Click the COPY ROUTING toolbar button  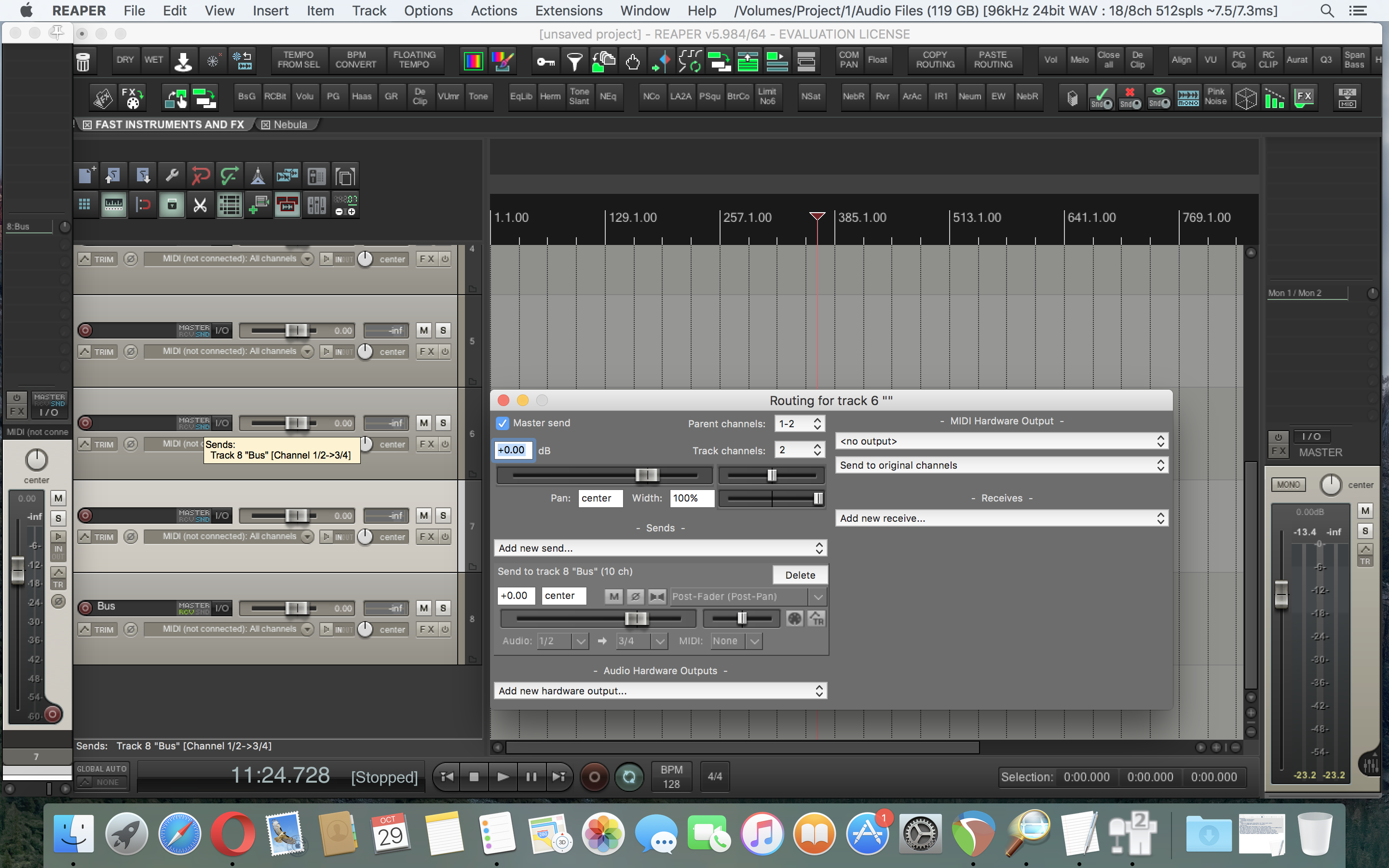click(935, 60)
